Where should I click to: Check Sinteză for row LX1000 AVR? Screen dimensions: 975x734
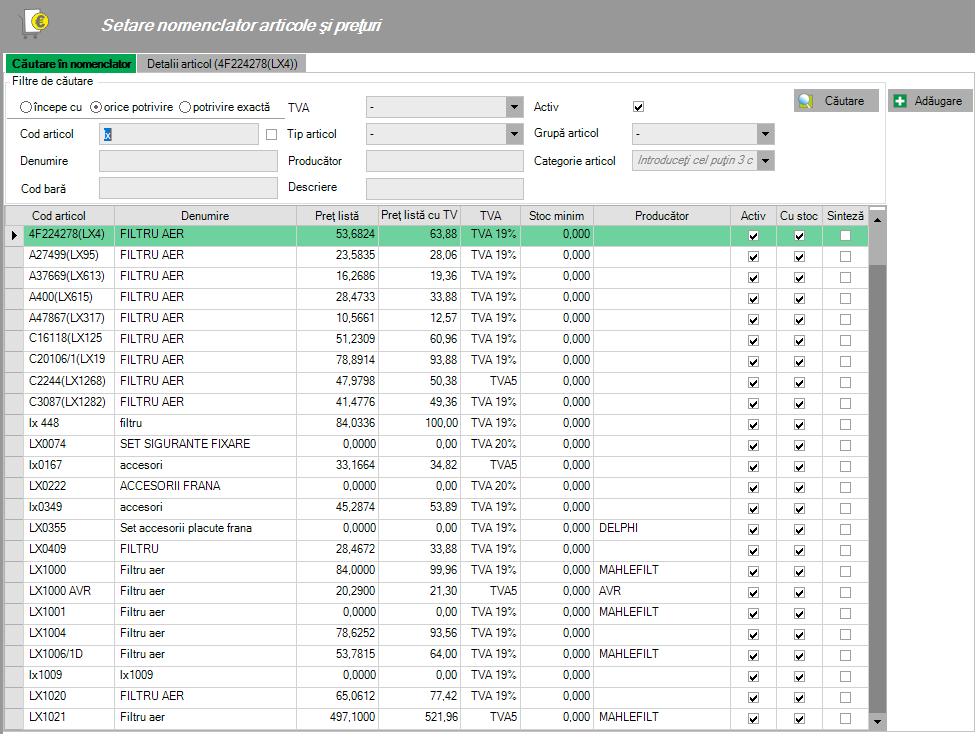point(845,593)
